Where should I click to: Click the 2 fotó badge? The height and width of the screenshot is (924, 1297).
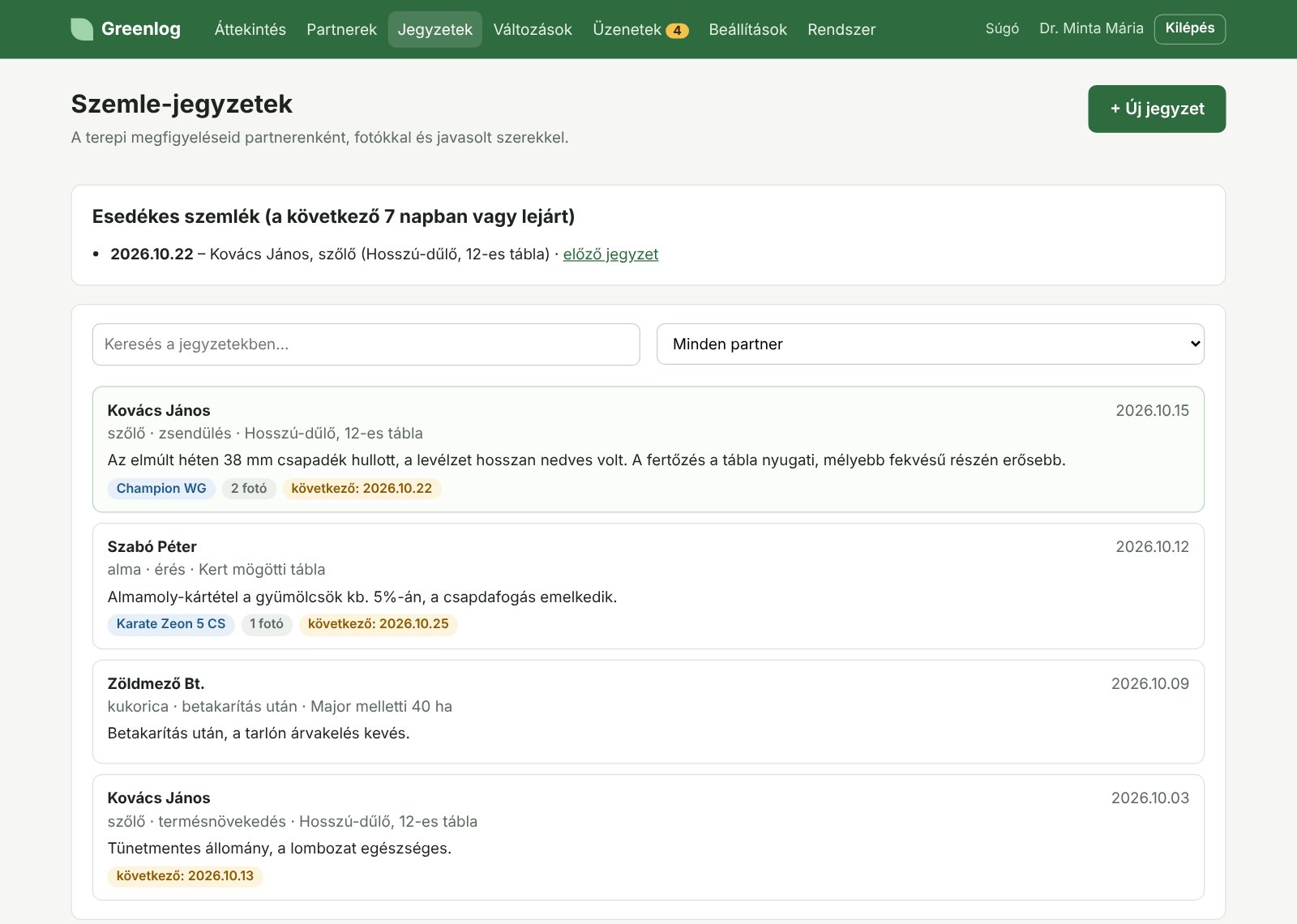click(249, 488)
